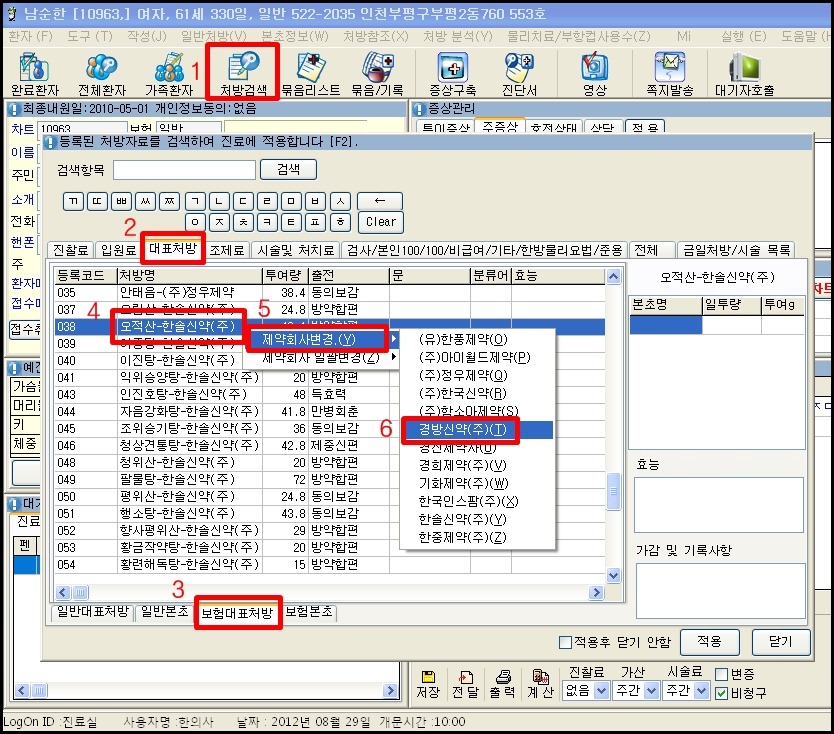The width and height of the screenshot is (834, 734).
Task: Click the 진단서 toolbar icon
Action: click(519, 72)
